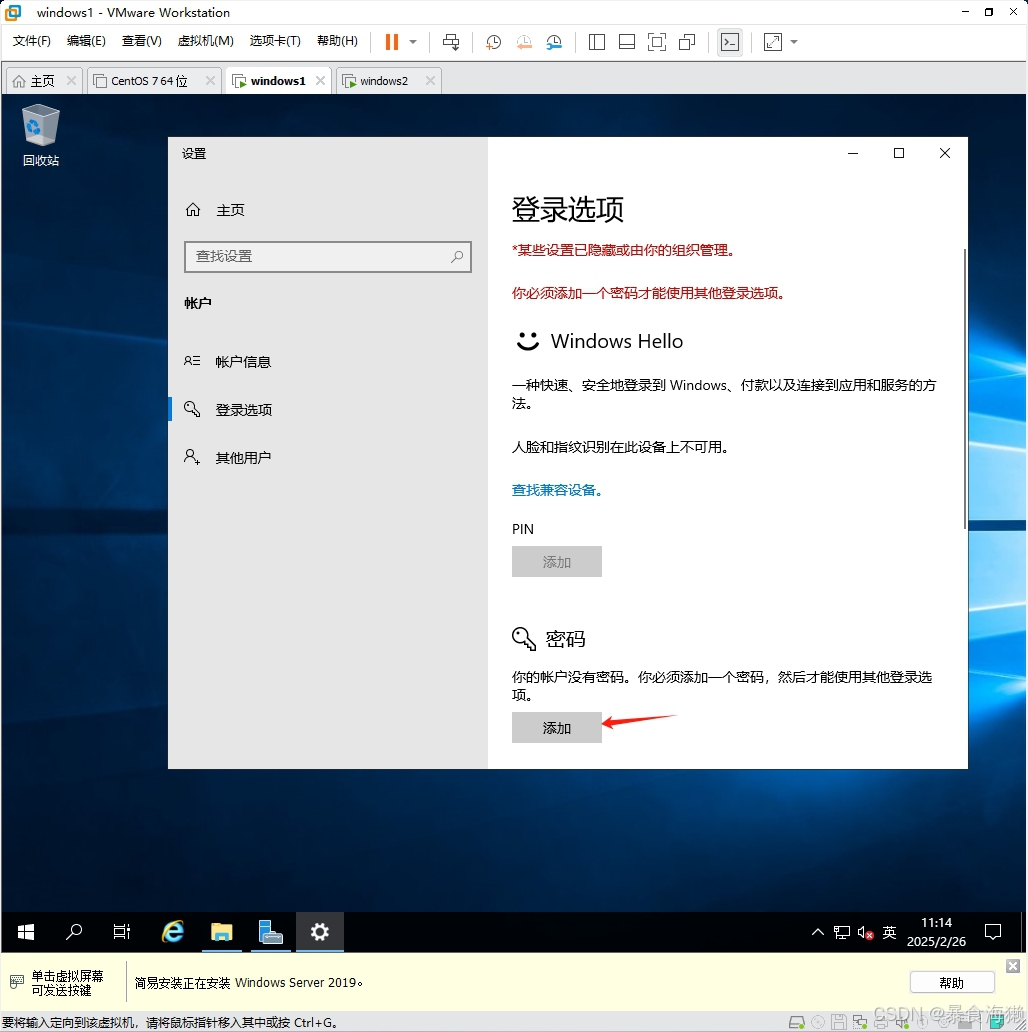Click the settings window vertical scrollbar
1028x1032 pixels.
coord(964,388)
